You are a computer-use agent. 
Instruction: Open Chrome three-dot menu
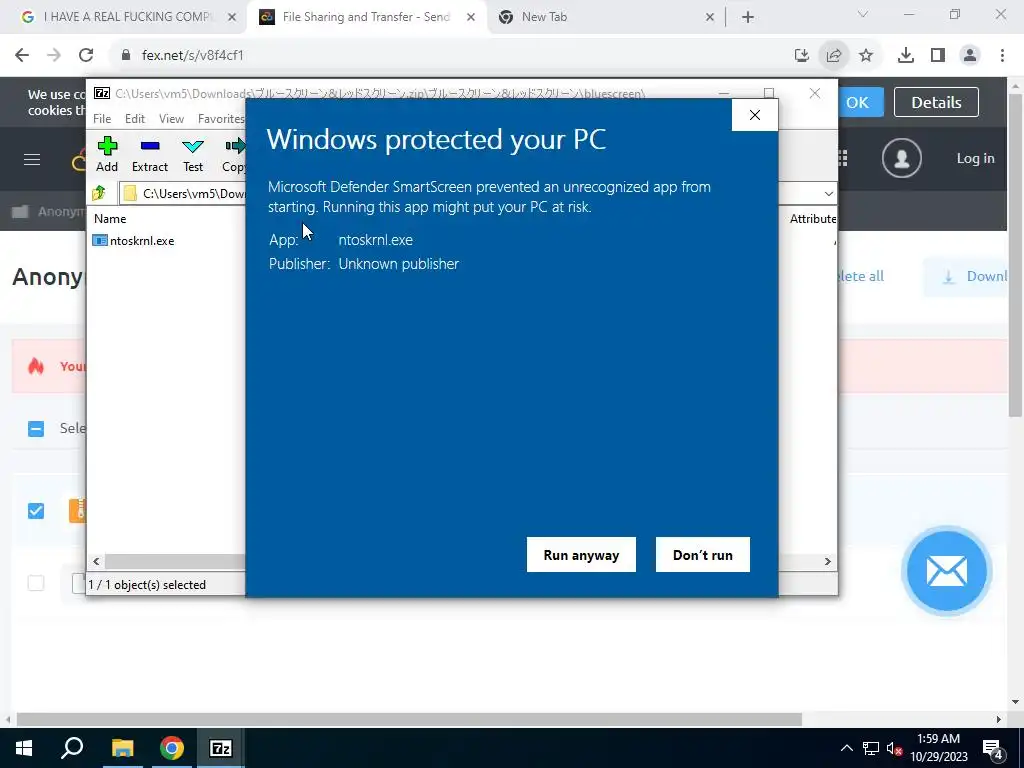pos(1002,55)
